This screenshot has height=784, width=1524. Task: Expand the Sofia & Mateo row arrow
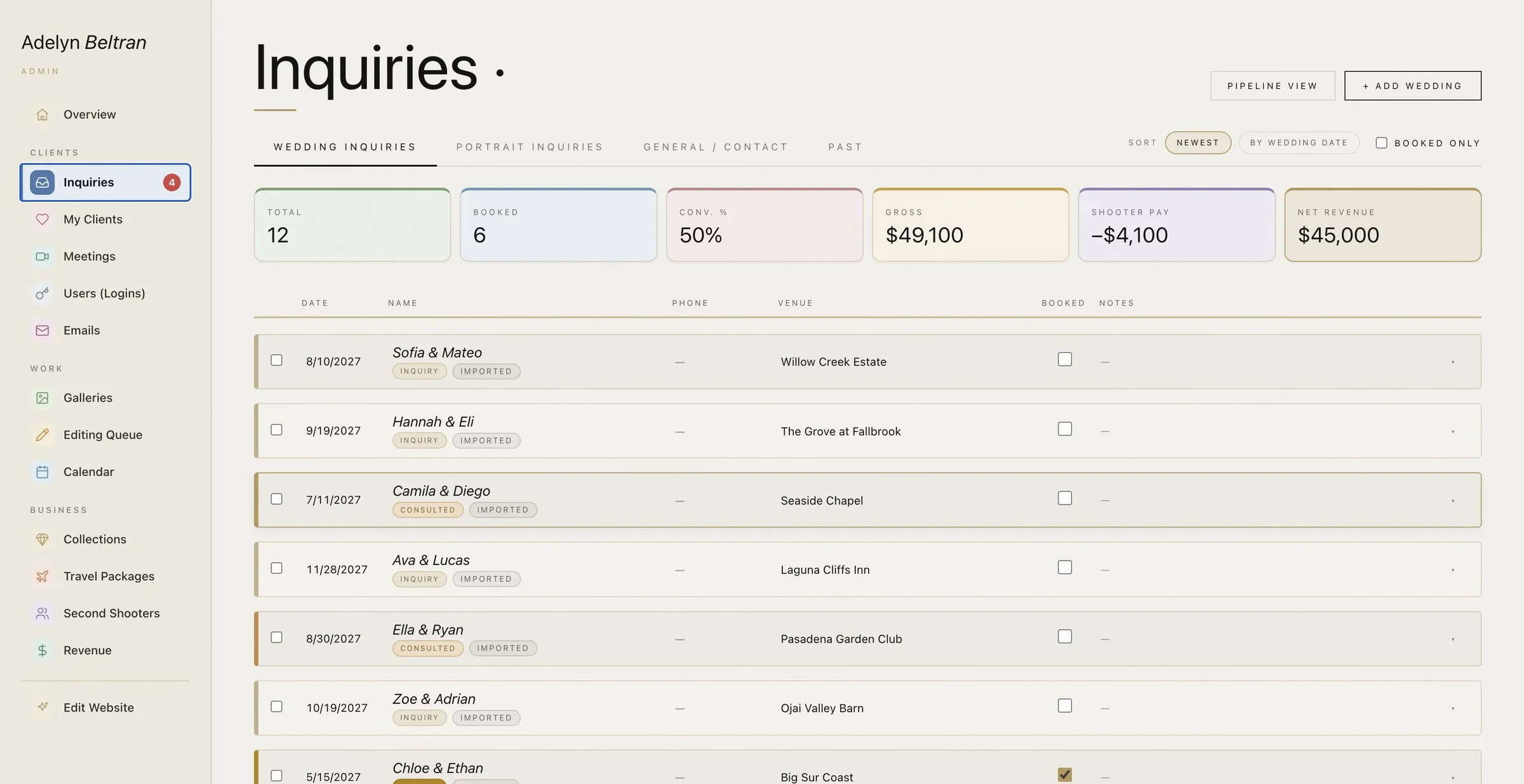1453,362
